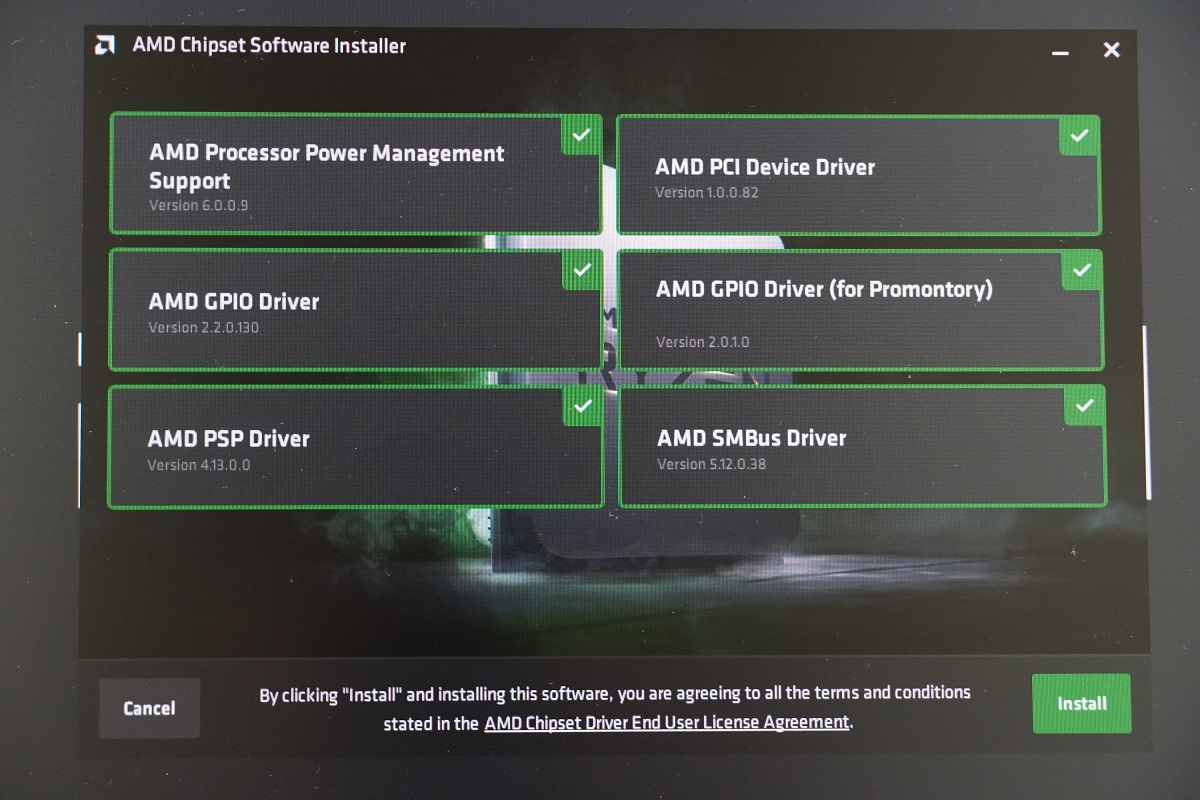The width and height of the screenshot is (1200, 800).
Task: Choose the AMD PSP Driver card title
Action: 228,438
